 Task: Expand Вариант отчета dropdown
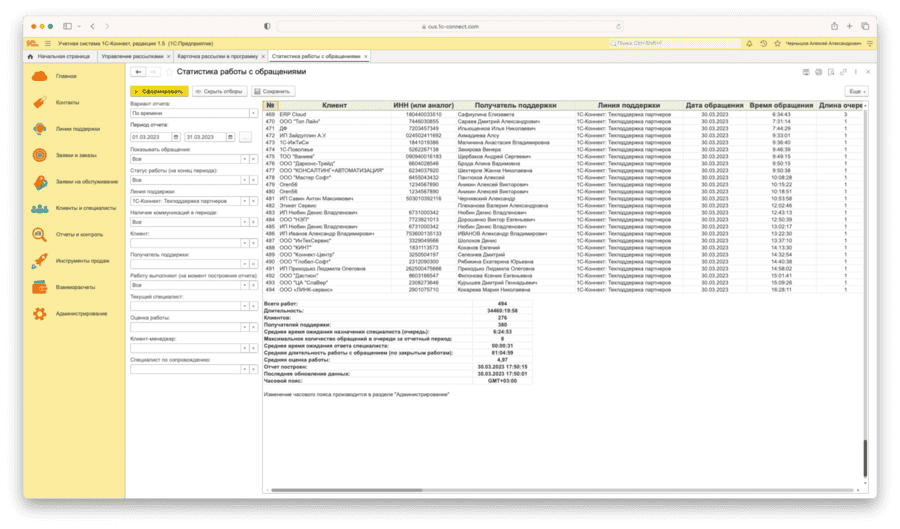tap(253, 114)
